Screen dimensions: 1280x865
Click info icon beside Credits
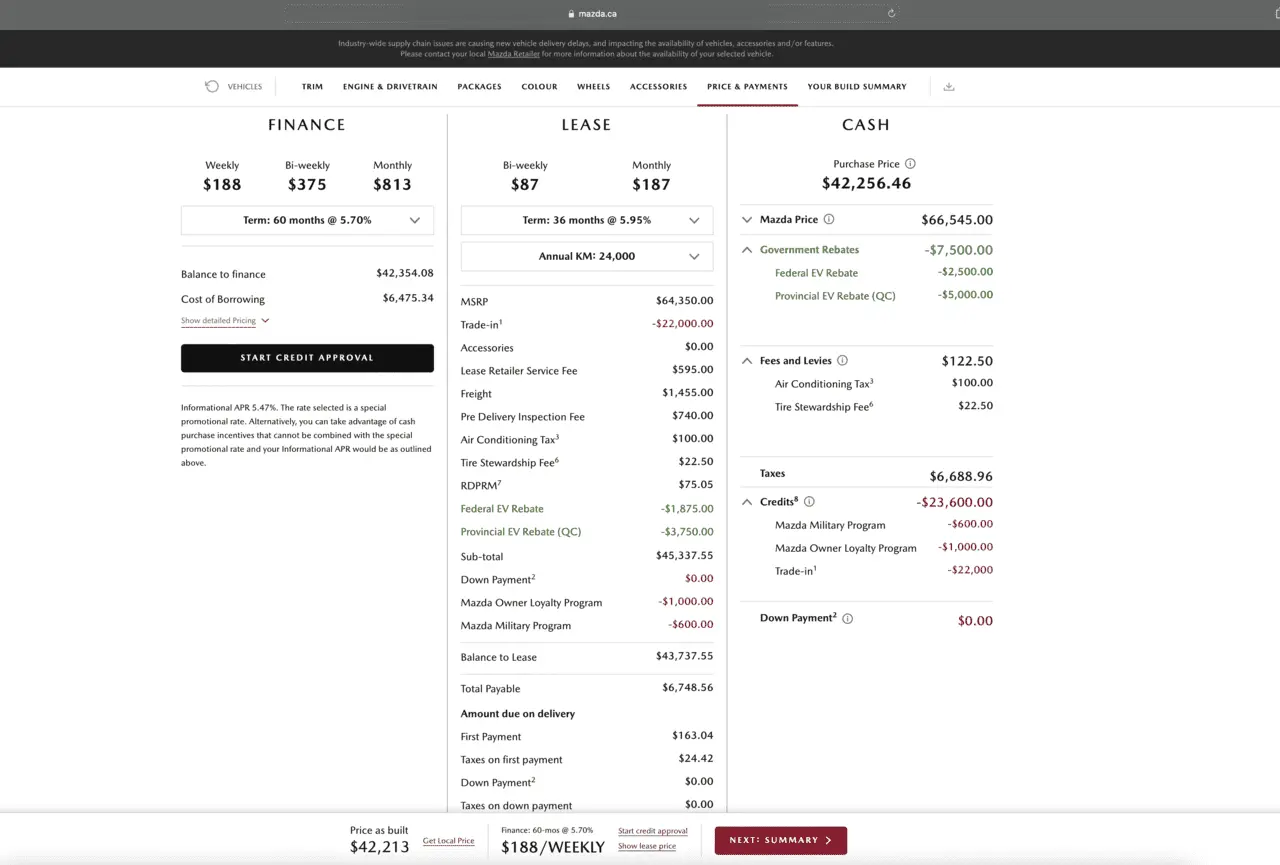(x=809, y=502)
